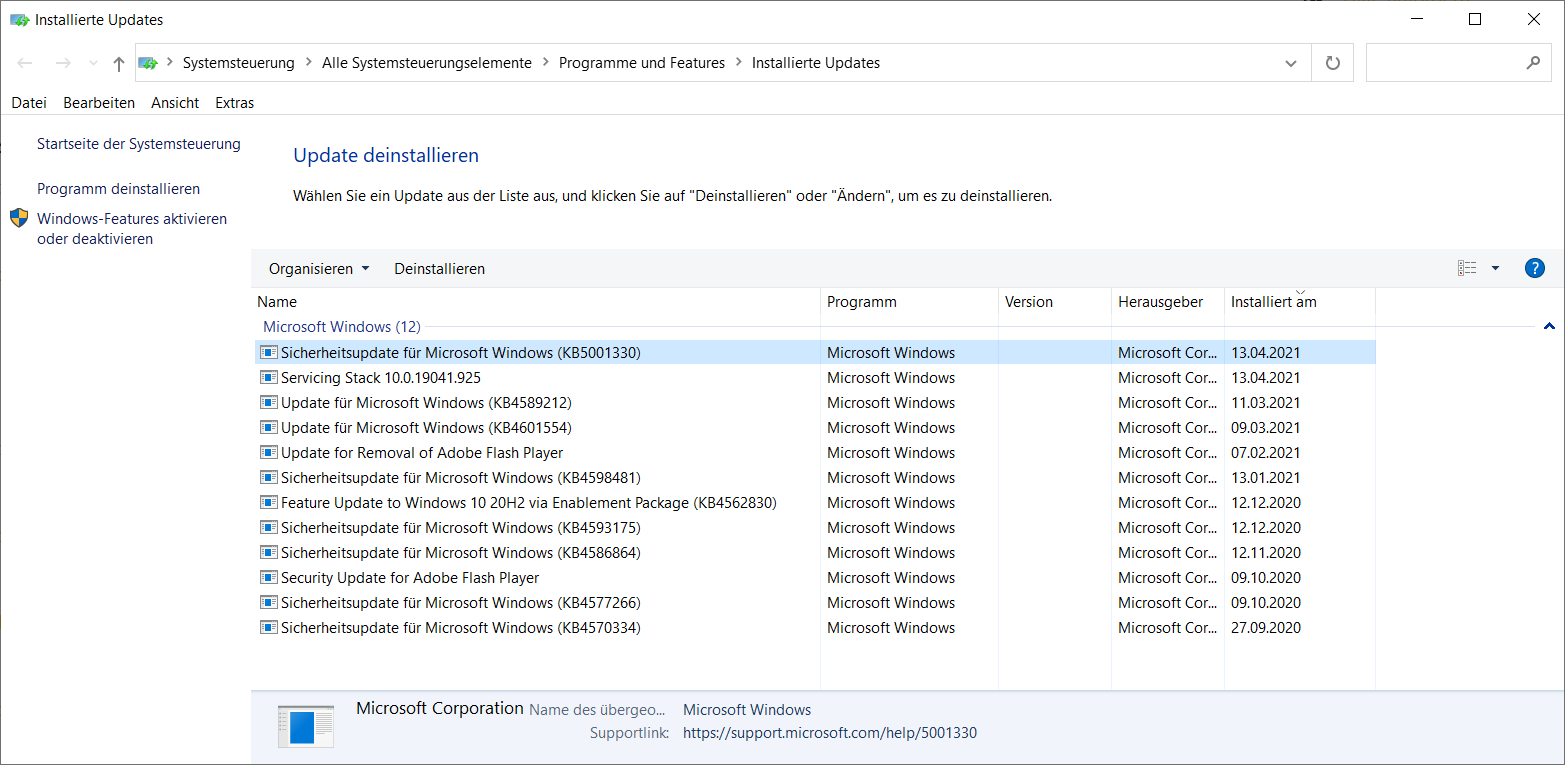Open Windows-Features aktivieren oder deaktivieren link
This screenshot has width=1565, height=765.
[x=132, y=229]
